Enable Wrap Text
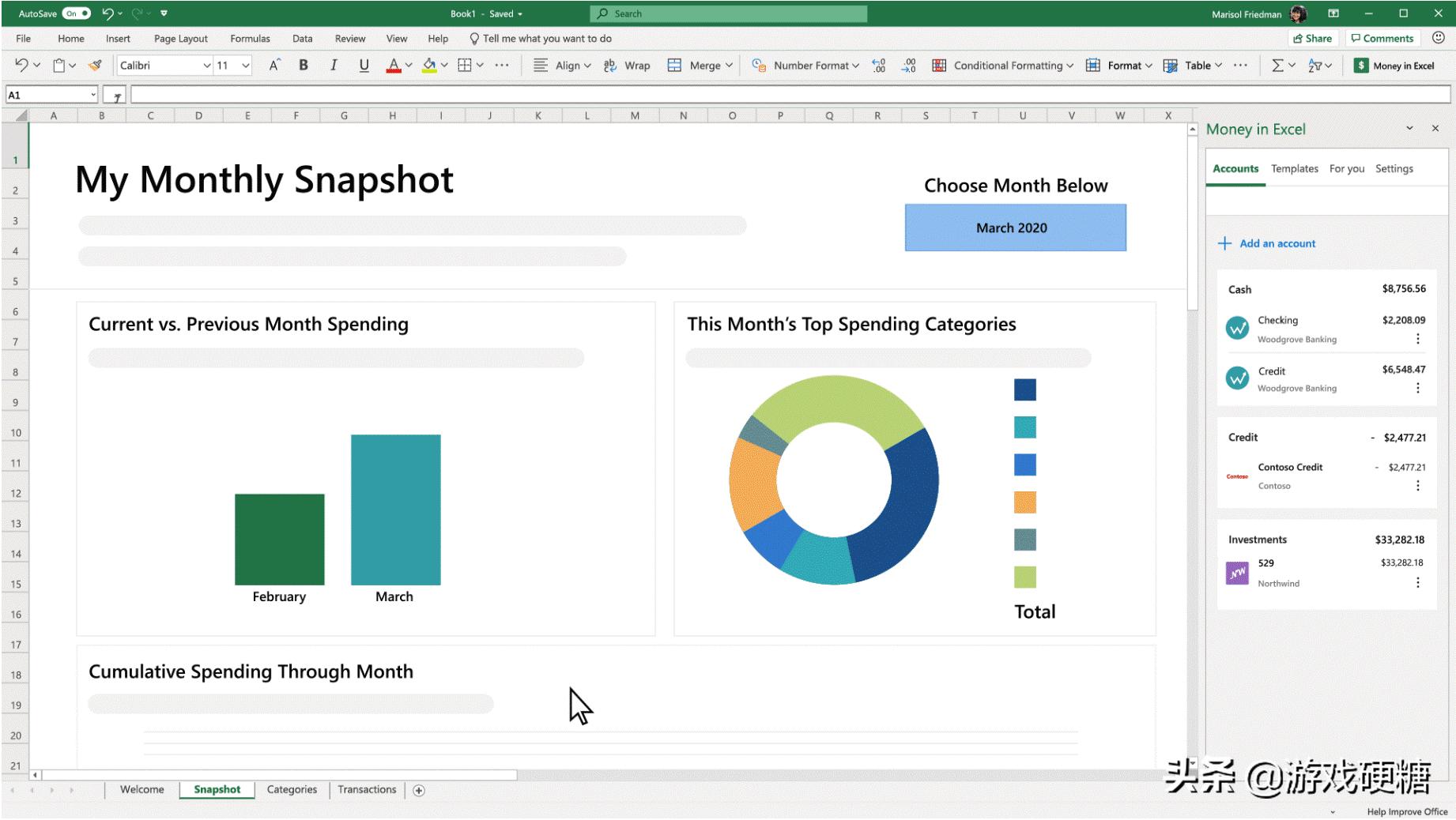 click(628, 65)
